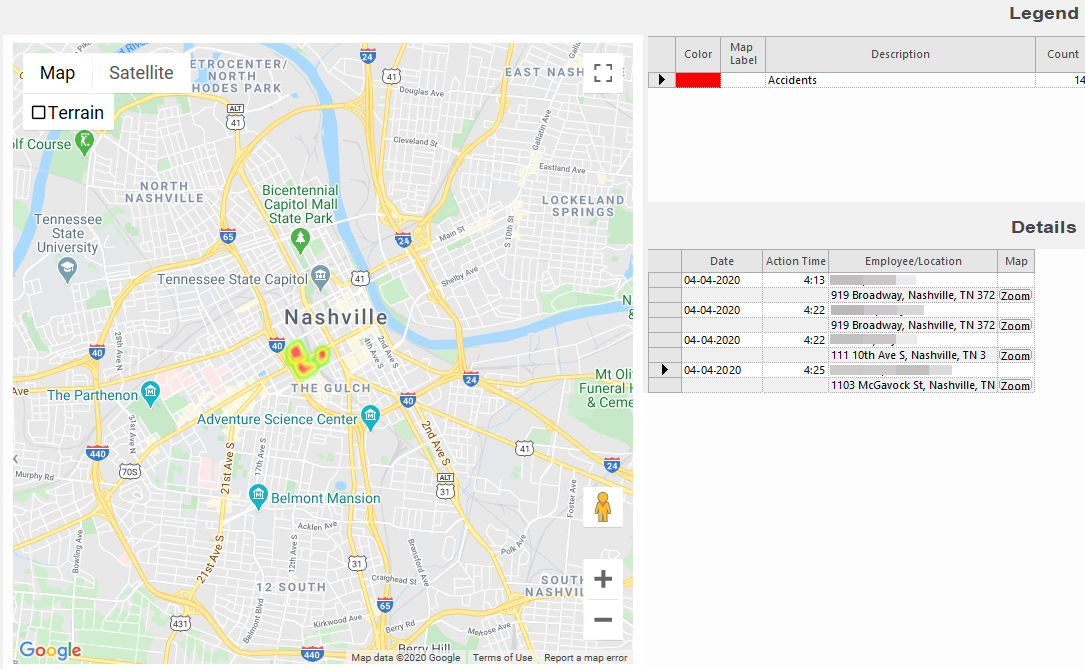Select the Map view tab
The height and width of the screenshot is (669, 1085).
[x=57, y=72]
